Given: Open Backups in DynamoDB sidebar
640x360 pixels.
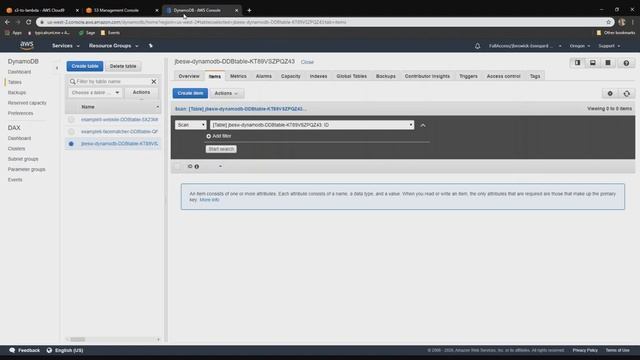Looking at the screenshot, I should (x=17, y=93).
